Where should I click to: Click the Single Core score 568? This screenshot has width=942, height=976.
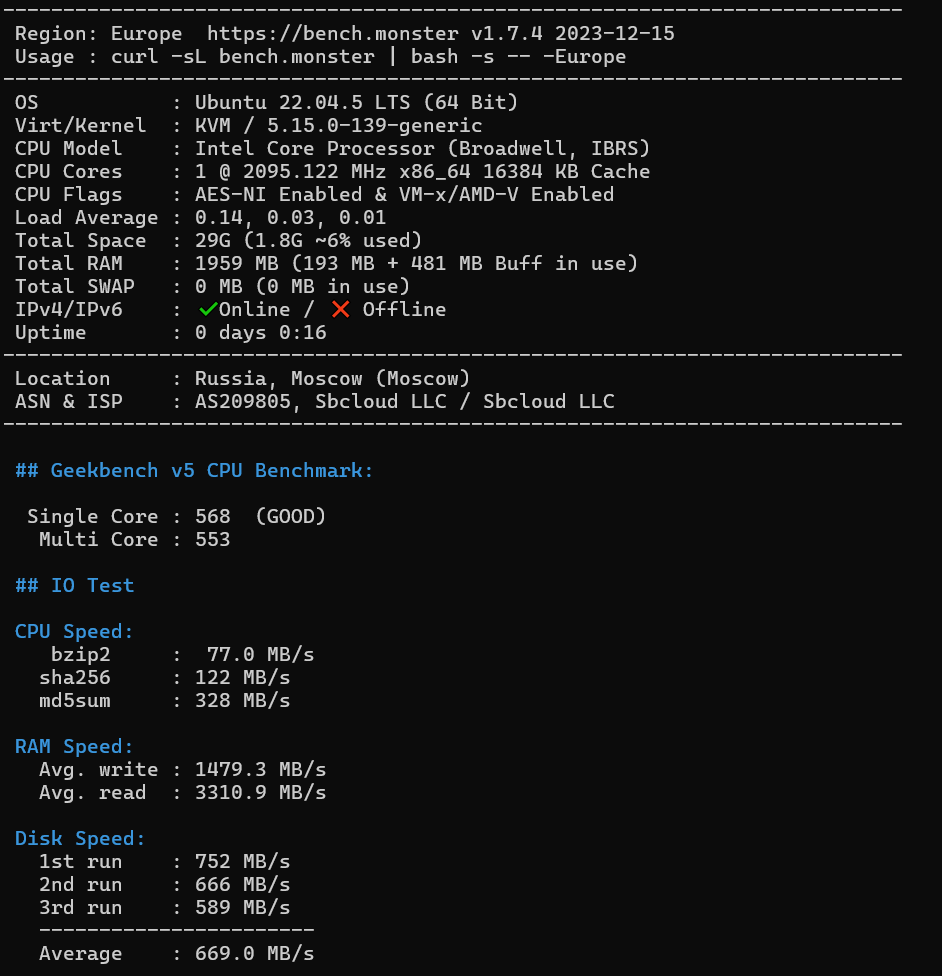pos(212,516)
